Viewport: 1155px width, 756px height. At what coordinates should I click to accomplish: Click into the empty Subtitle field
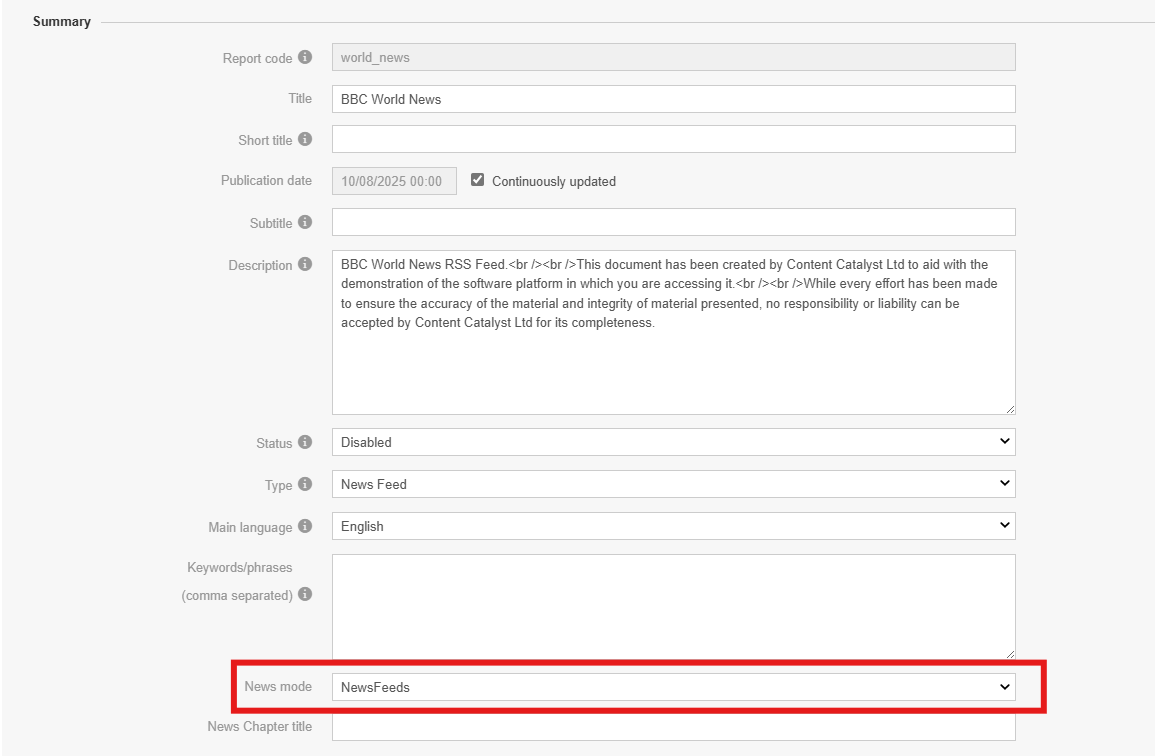pos(673,222)
